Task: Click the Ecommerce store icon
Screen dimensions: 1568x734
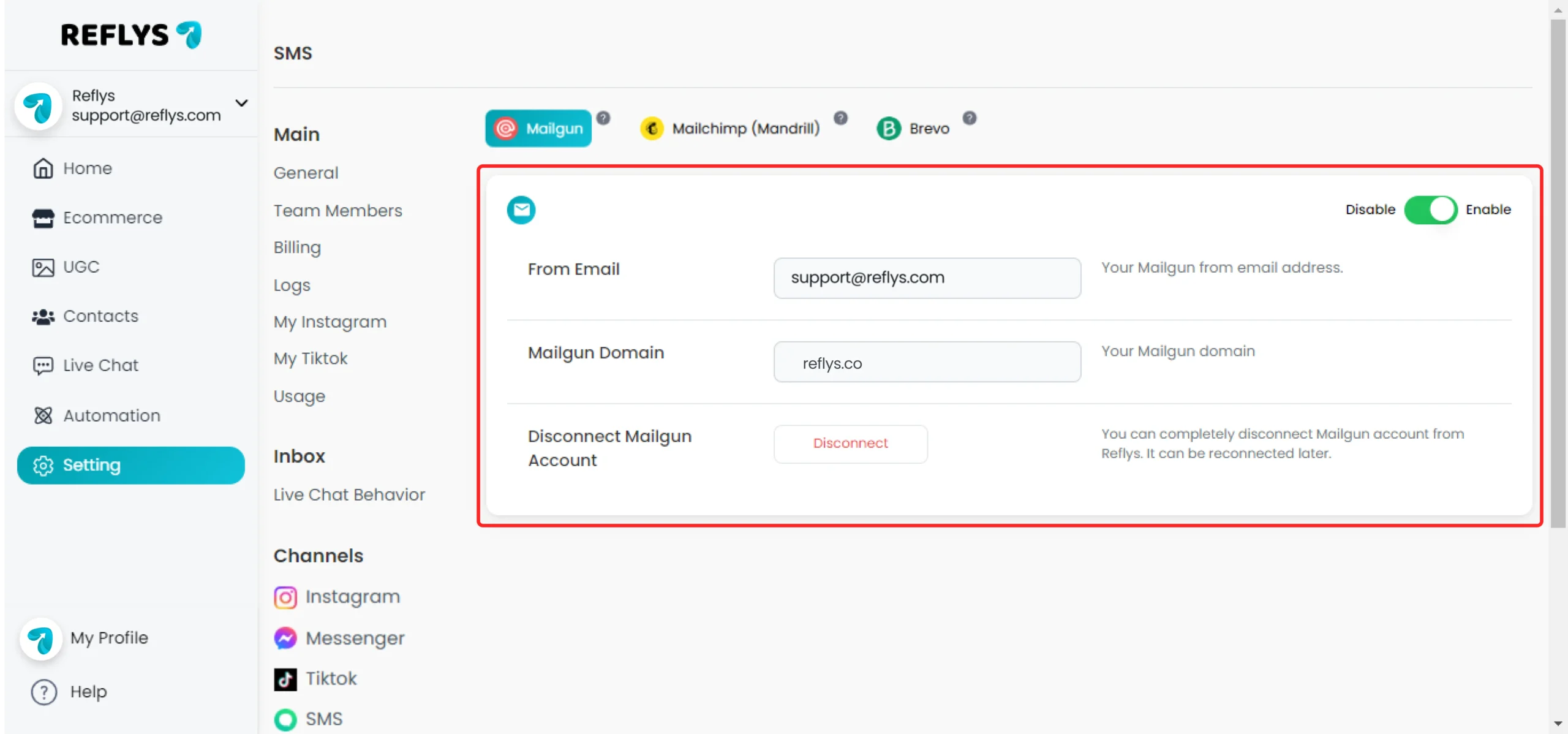Action: (x=43, y=218)
